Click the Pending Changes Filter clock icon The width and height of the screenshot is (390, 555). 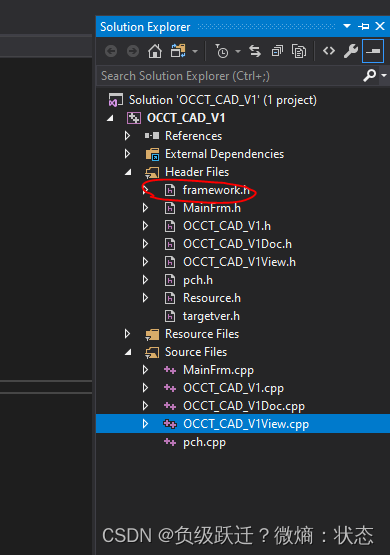[x=222, y=51]
